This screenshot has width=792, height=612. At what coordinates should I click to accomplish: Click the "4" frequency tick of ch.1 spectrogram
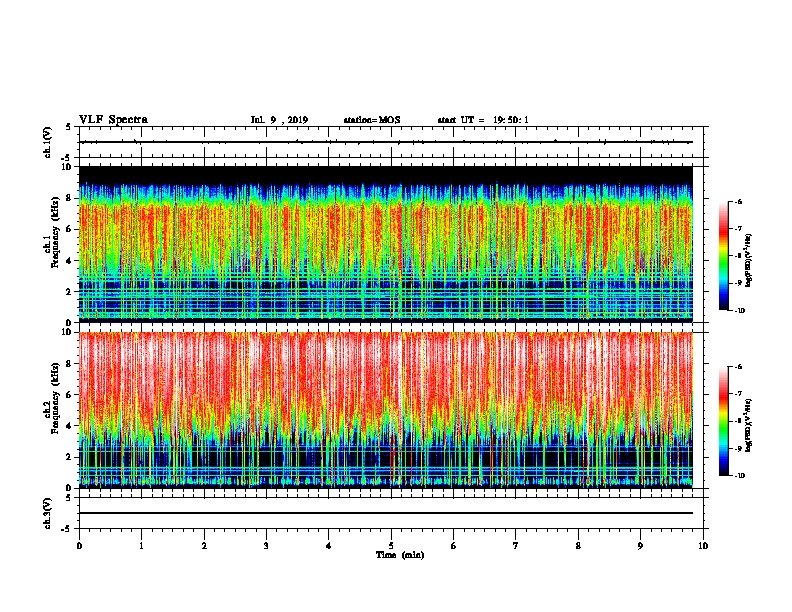tap(69, 261)
